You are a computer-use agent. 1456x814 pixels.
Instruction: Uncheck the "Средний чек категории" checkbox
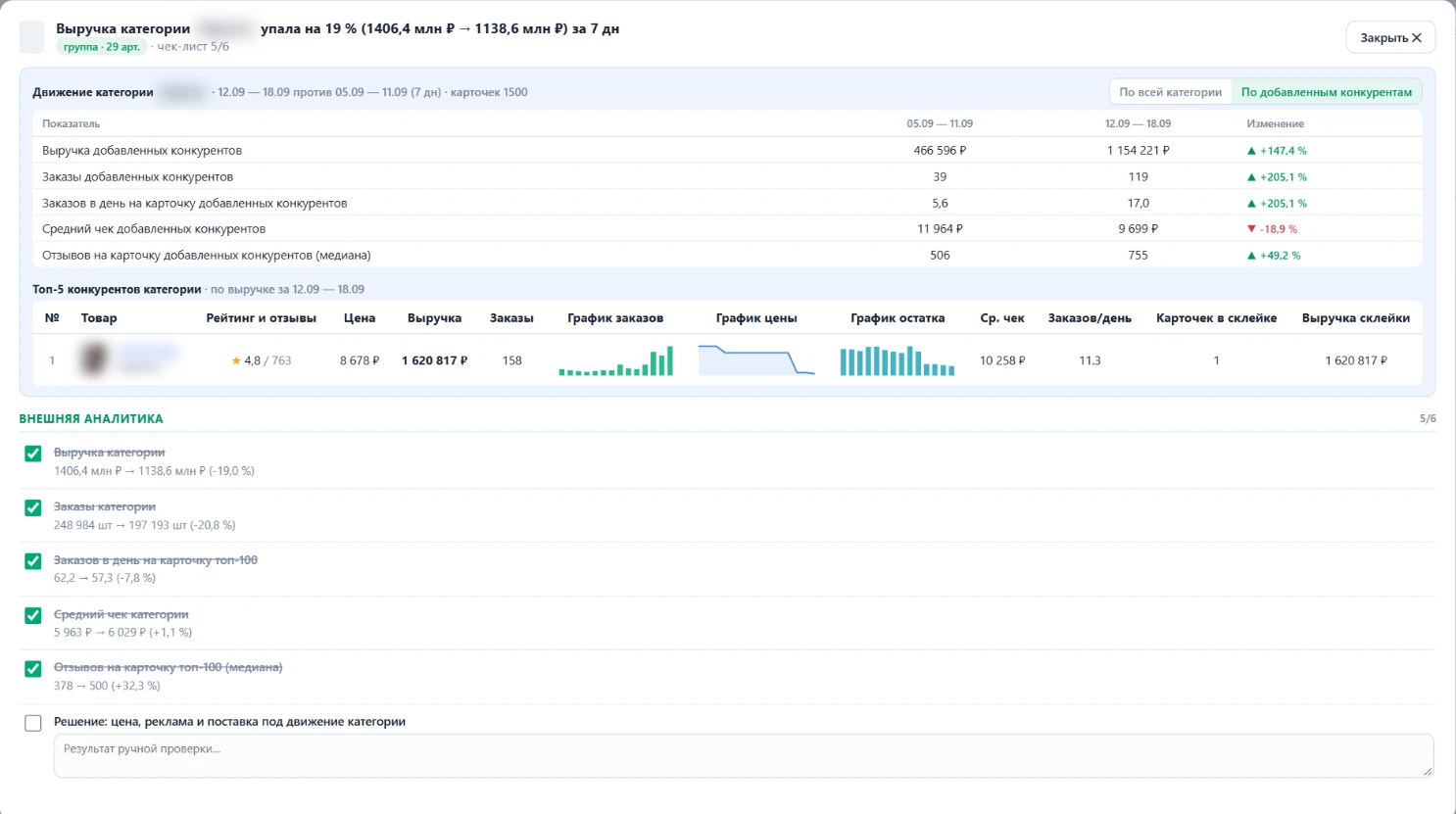33,615
